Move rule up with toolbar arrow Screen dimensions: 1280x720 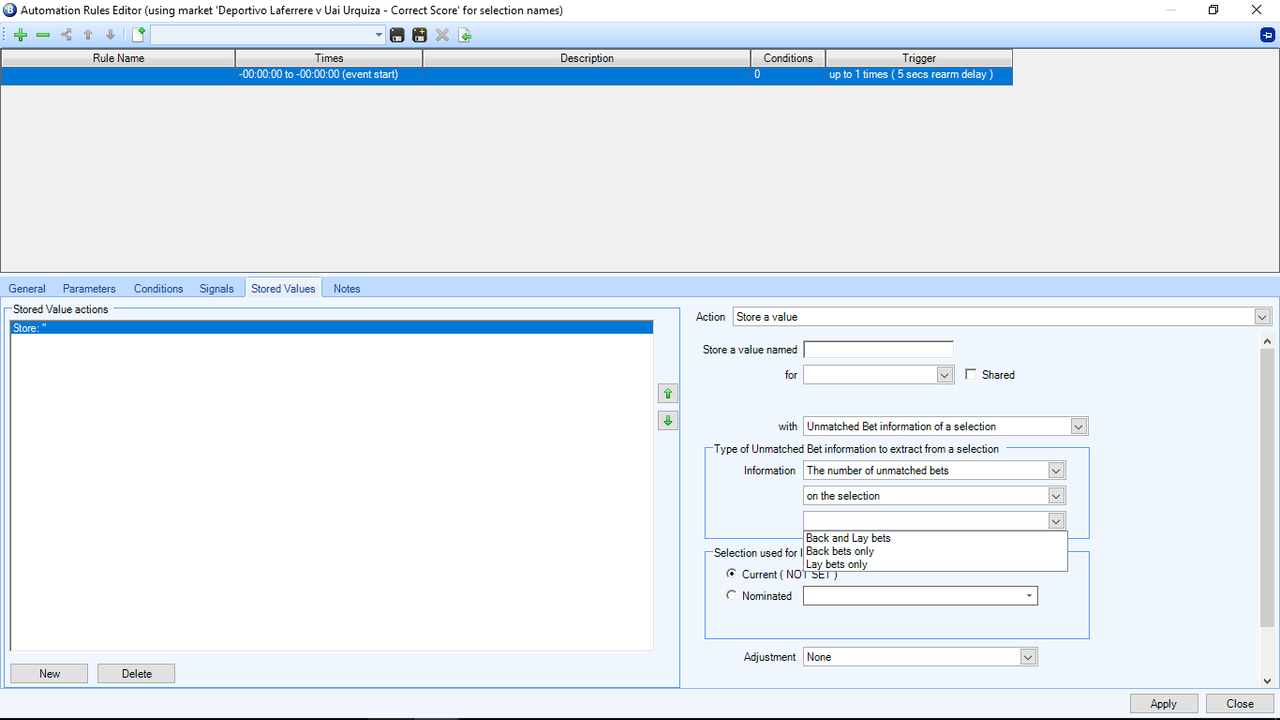click(x=88, y=35)
